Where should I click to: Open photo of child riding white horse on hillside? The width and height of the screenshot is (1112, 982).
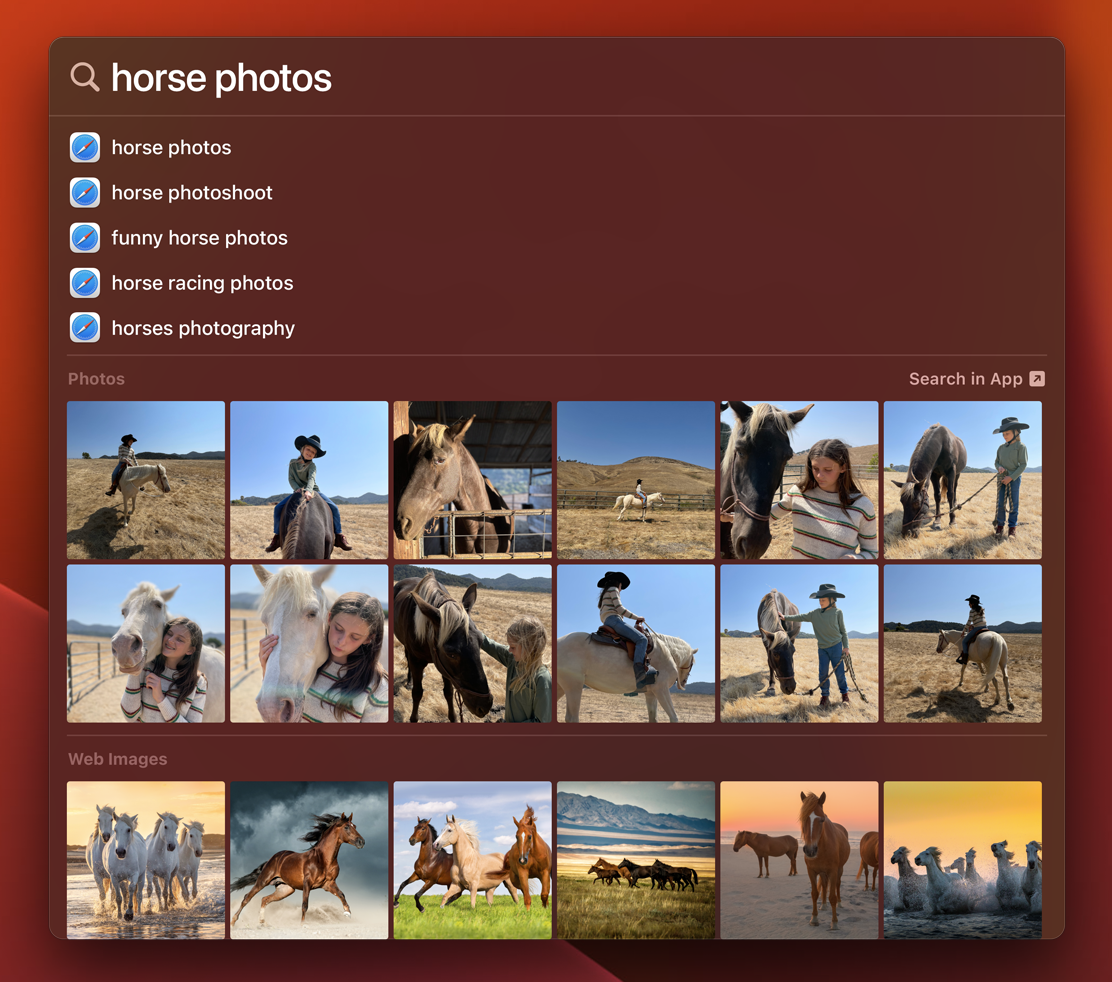coord(146,480)
